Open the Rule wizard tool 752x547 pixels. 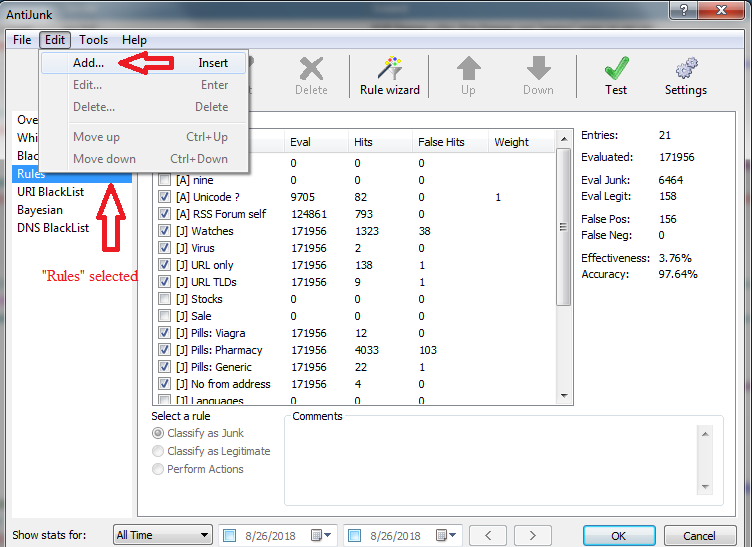click(389, 76)
